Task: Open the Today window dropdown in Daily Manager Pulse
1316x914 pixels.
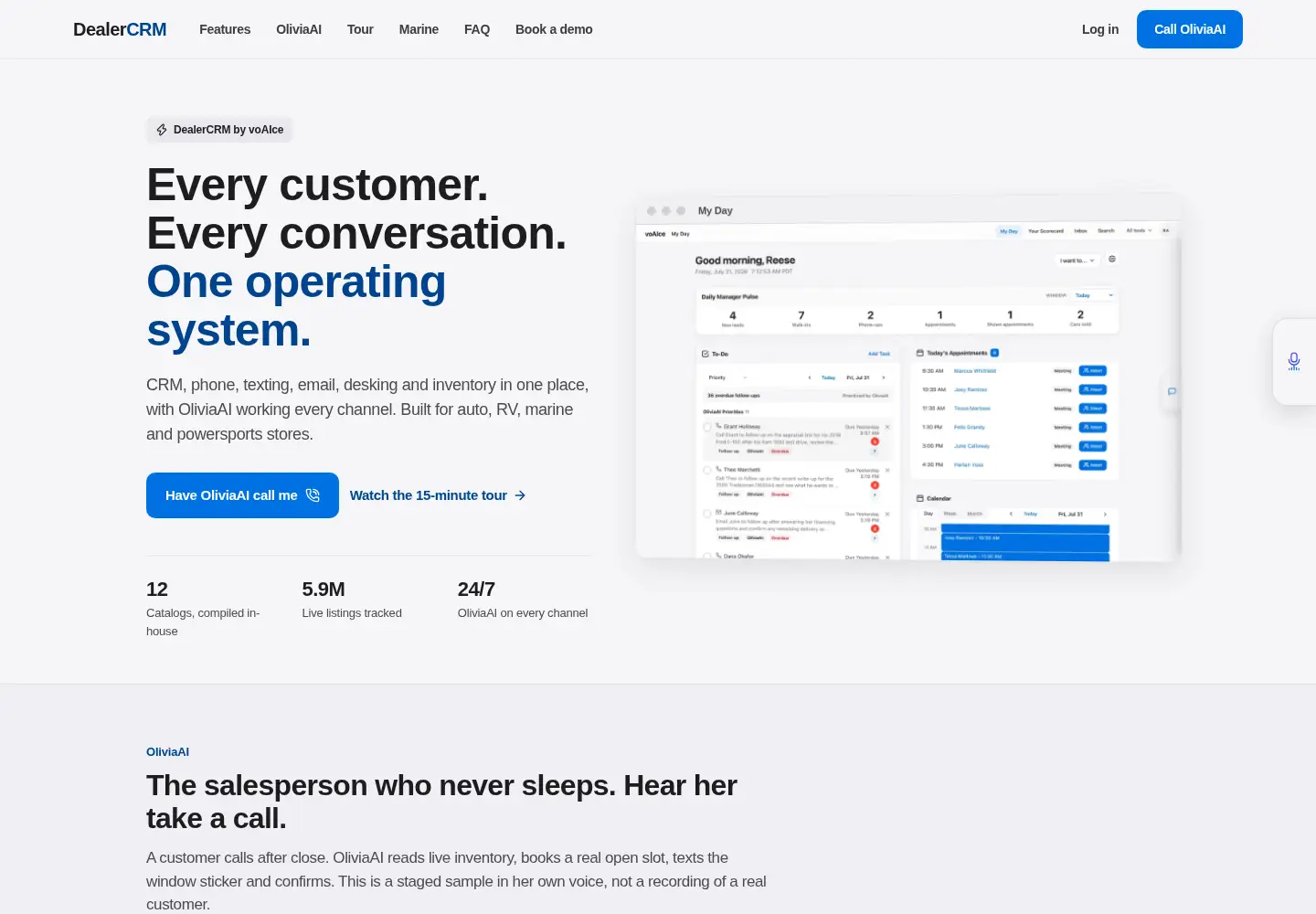Action: coord(1094,296)
